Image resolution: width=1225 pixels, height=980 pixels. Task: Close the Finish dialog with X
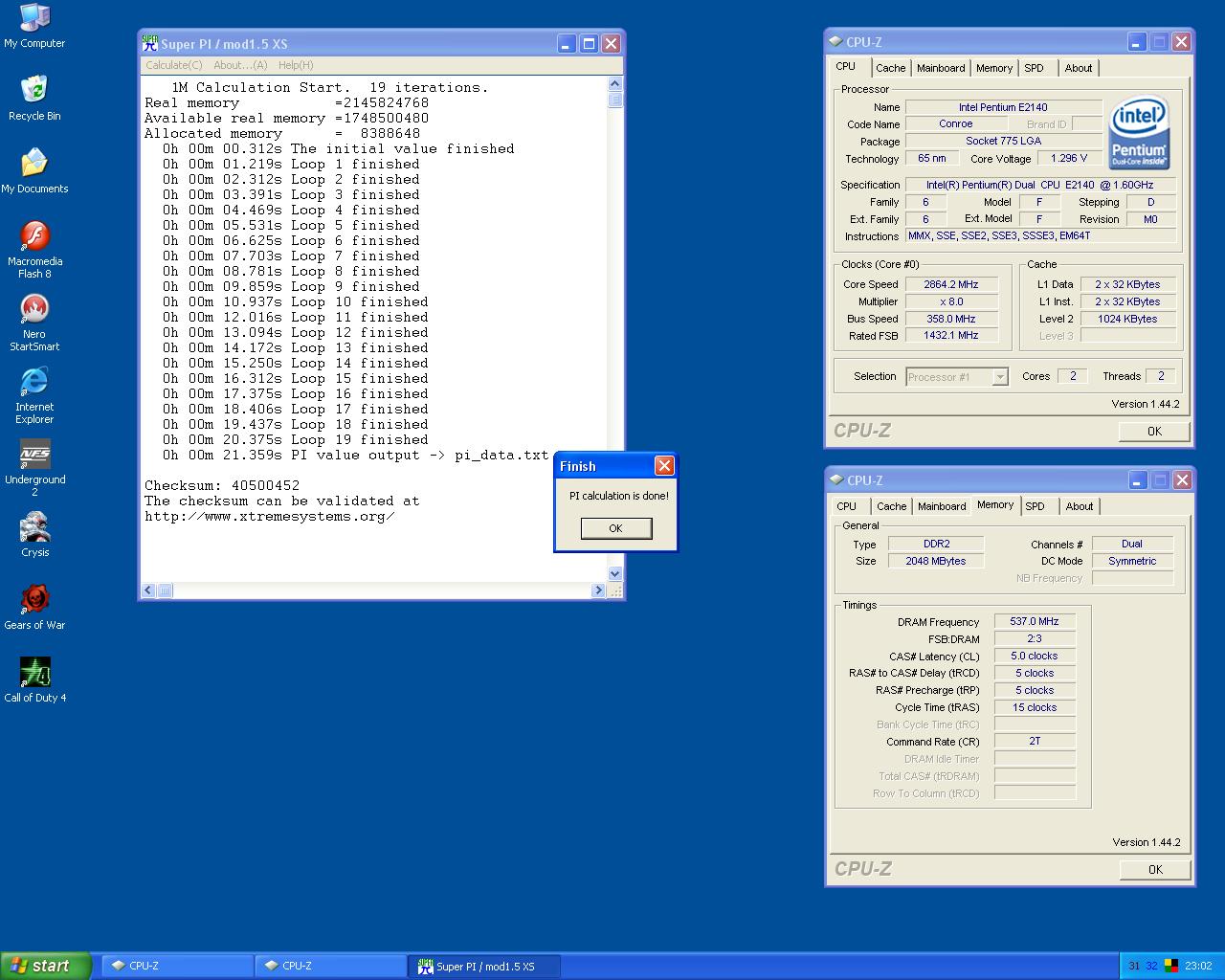point(664,465)
